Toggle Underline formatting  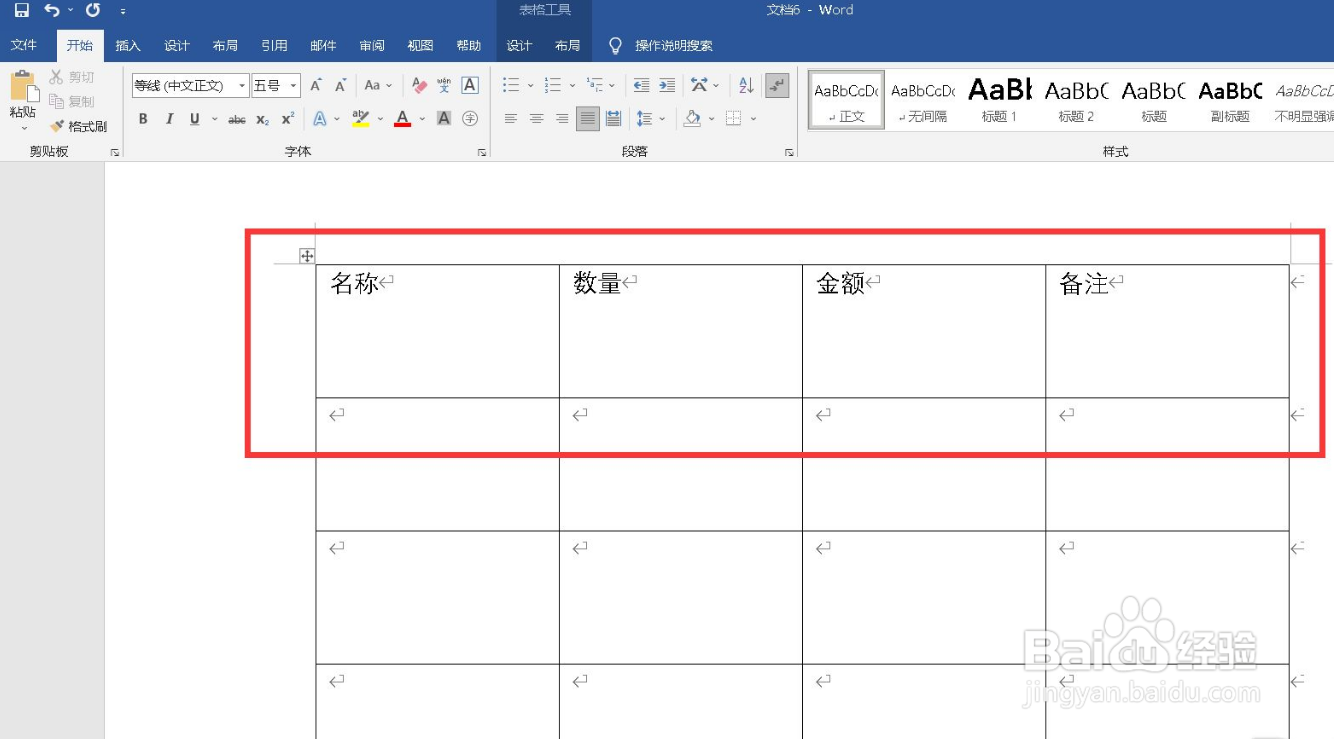click(x=194, y=119)
